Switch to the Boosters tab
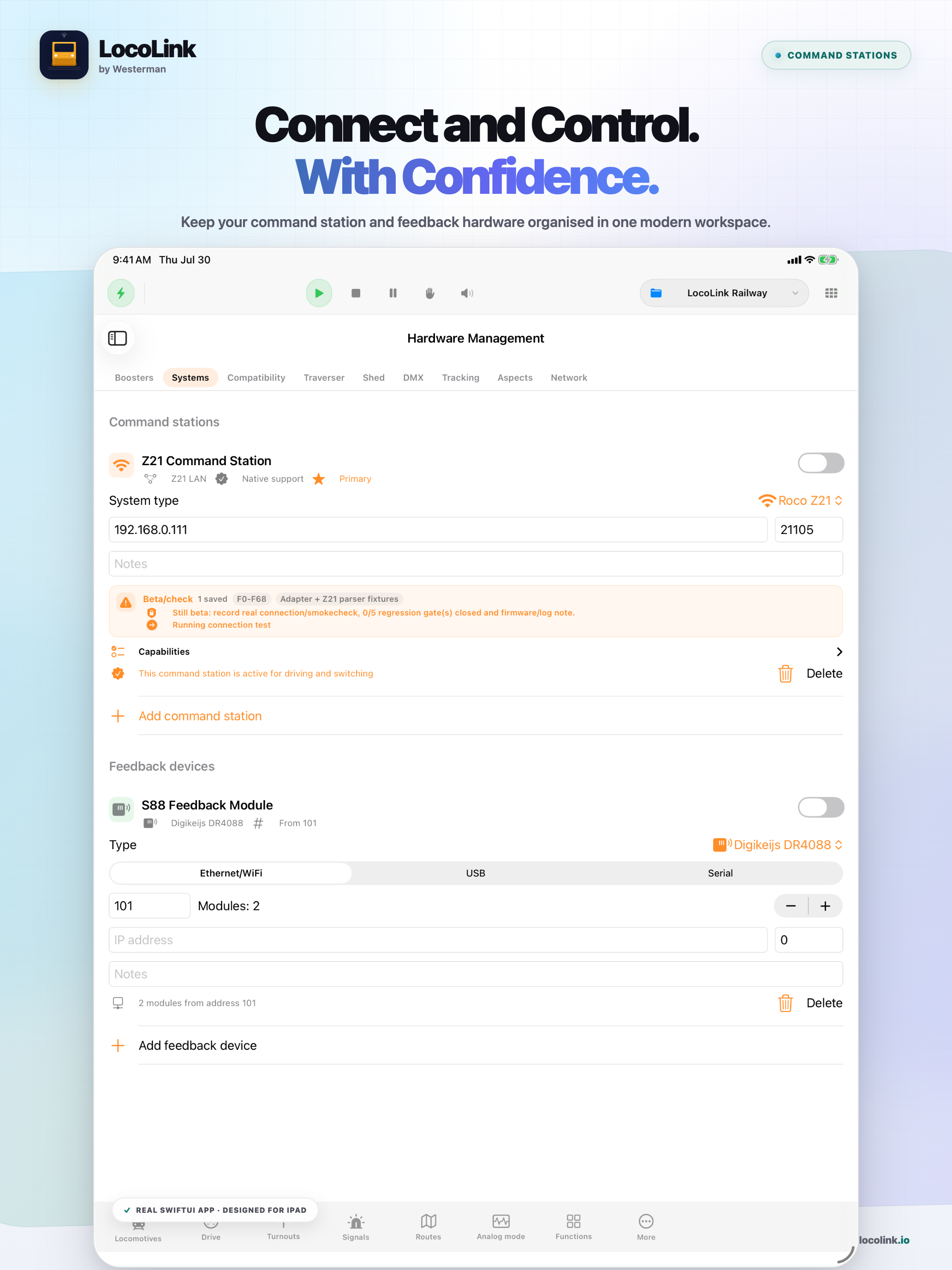Screen dimensions: 952x1270 [134, 378]
